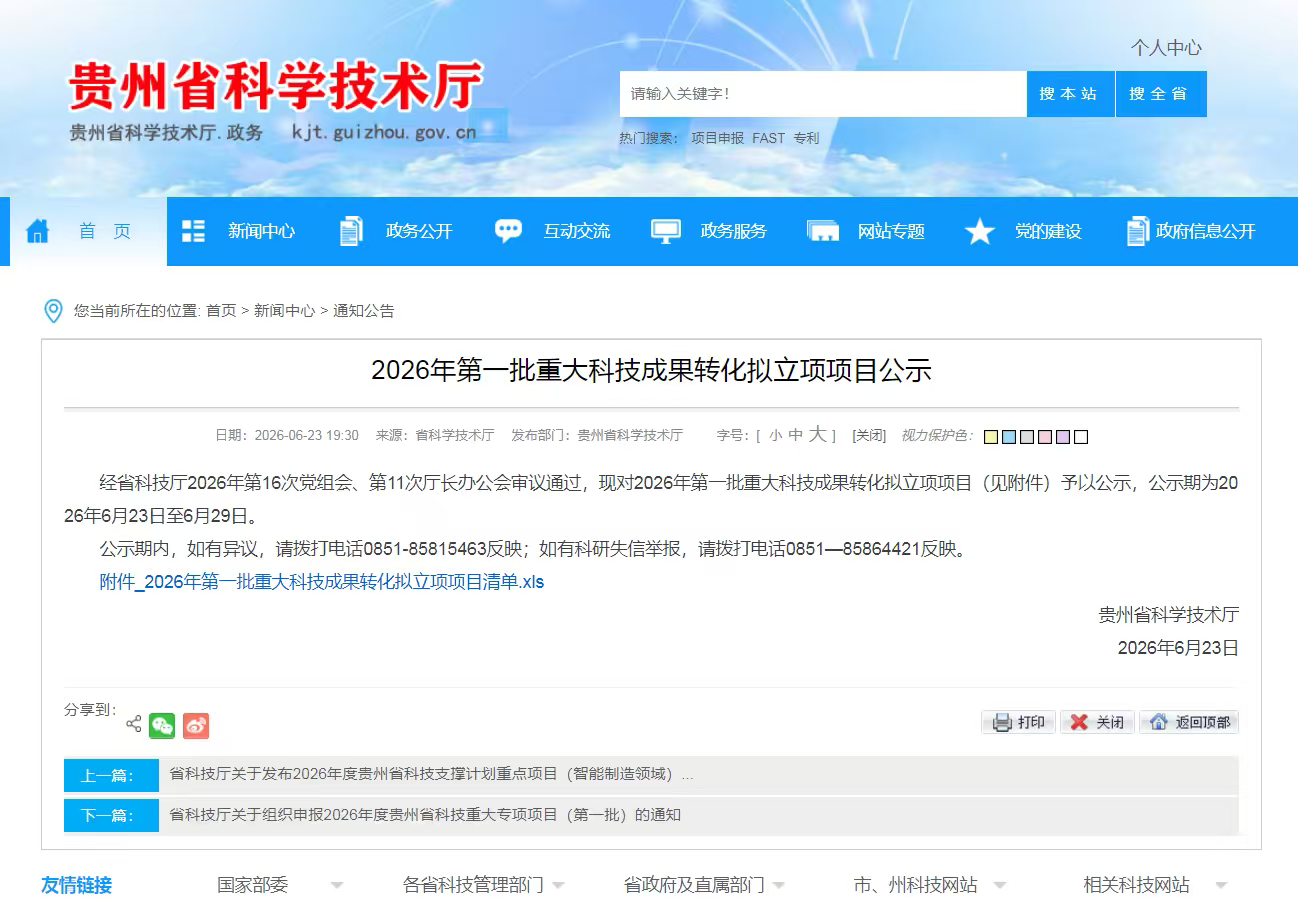Click hot search term FAST
This screenshot has height=901, width=1298.
click(x=769, y=138)
